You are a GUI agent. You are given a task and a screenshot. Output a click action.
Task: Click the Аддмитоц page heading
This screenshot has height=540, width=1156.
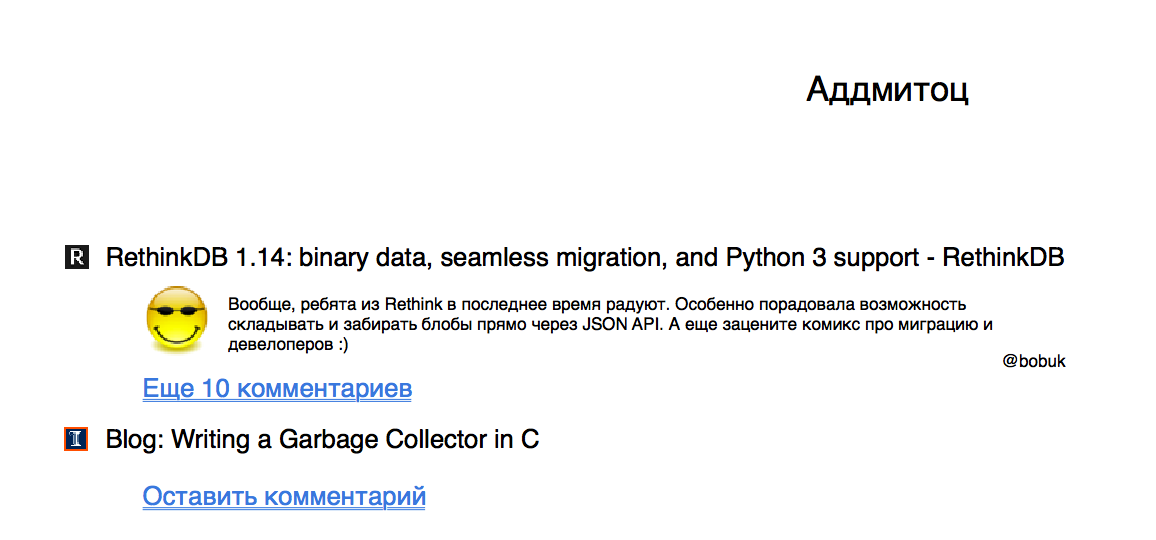(887, 90)
